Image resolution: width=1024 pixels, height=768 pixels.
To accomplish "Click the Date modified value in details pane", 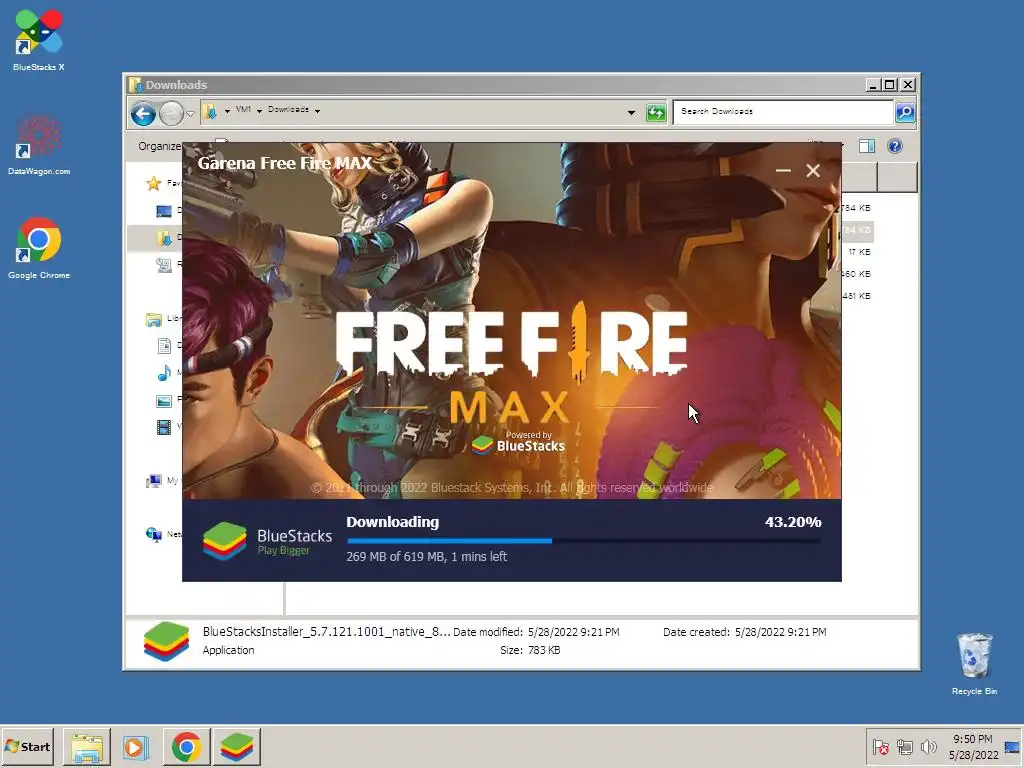I will [573, 632].
